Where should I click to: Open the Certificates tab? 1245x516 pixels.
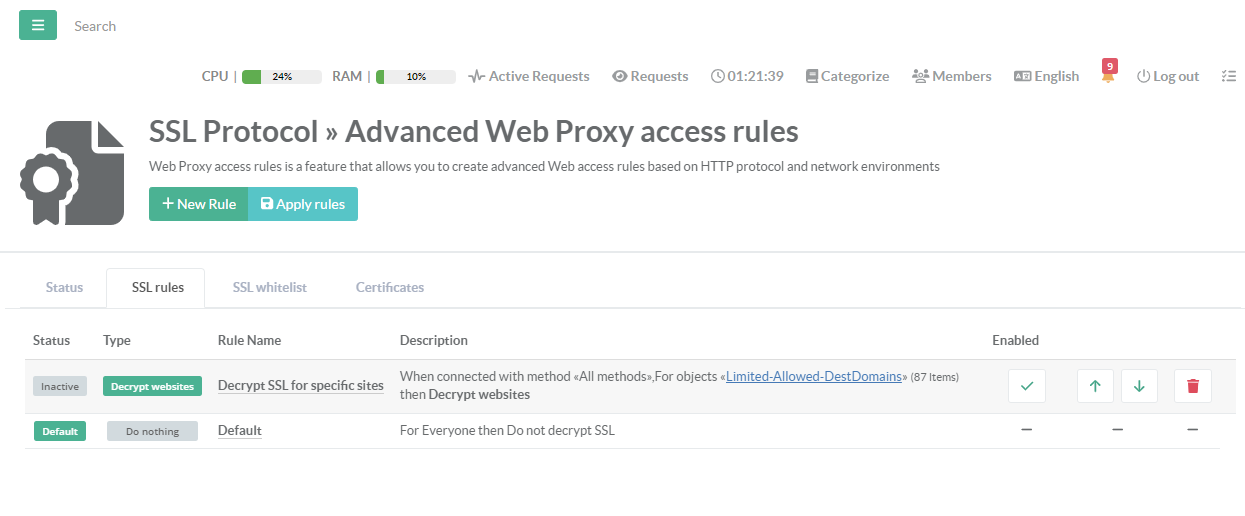389,287
